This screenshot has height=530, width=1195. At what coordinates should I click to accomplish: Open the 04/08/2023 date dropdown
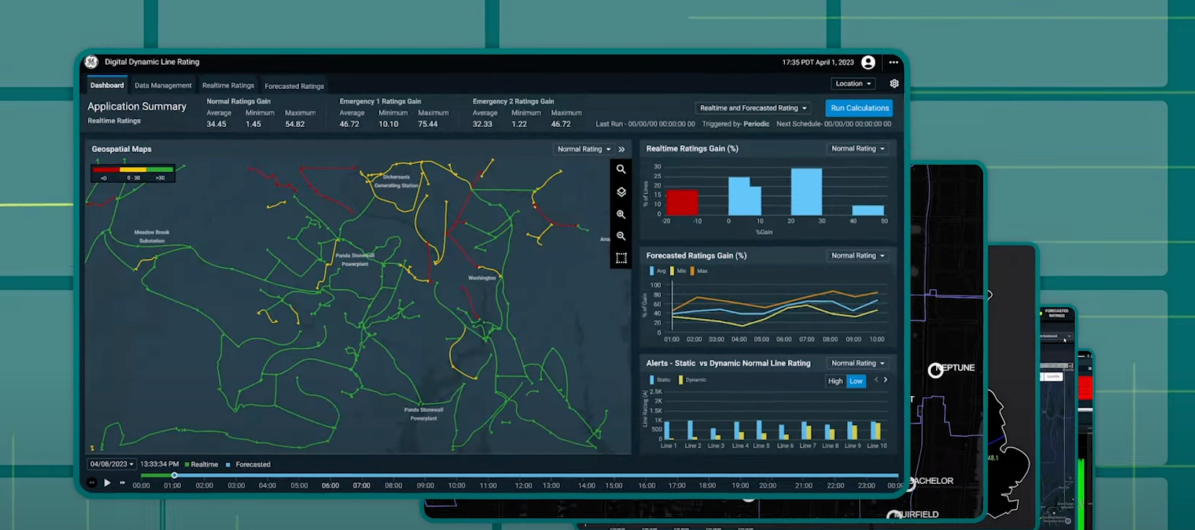point(111,464)
